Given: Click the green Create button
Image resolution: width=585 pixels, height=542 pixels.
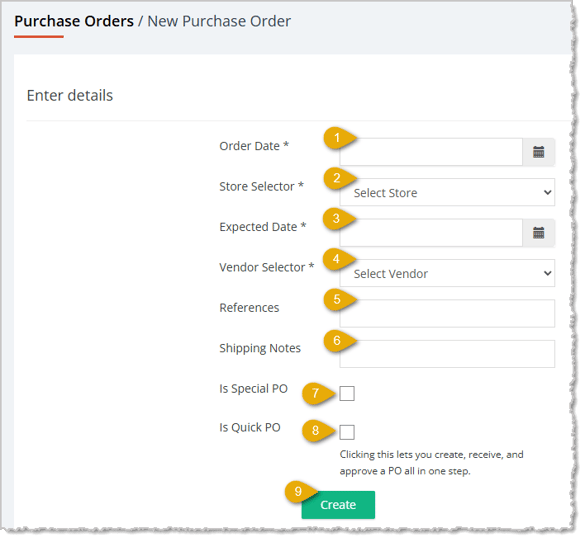Looking at the screenshot, I should click(338, 505).
